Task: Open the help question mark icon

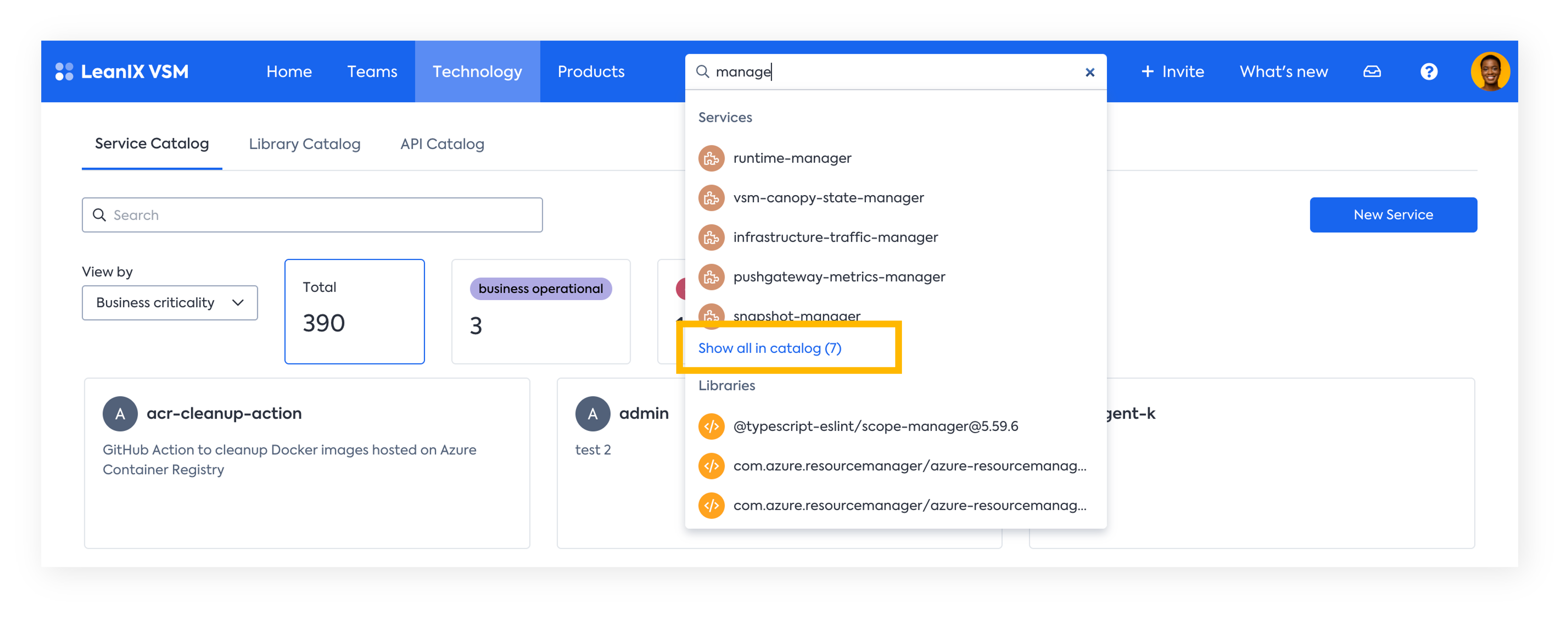Action: [1429, 71]
